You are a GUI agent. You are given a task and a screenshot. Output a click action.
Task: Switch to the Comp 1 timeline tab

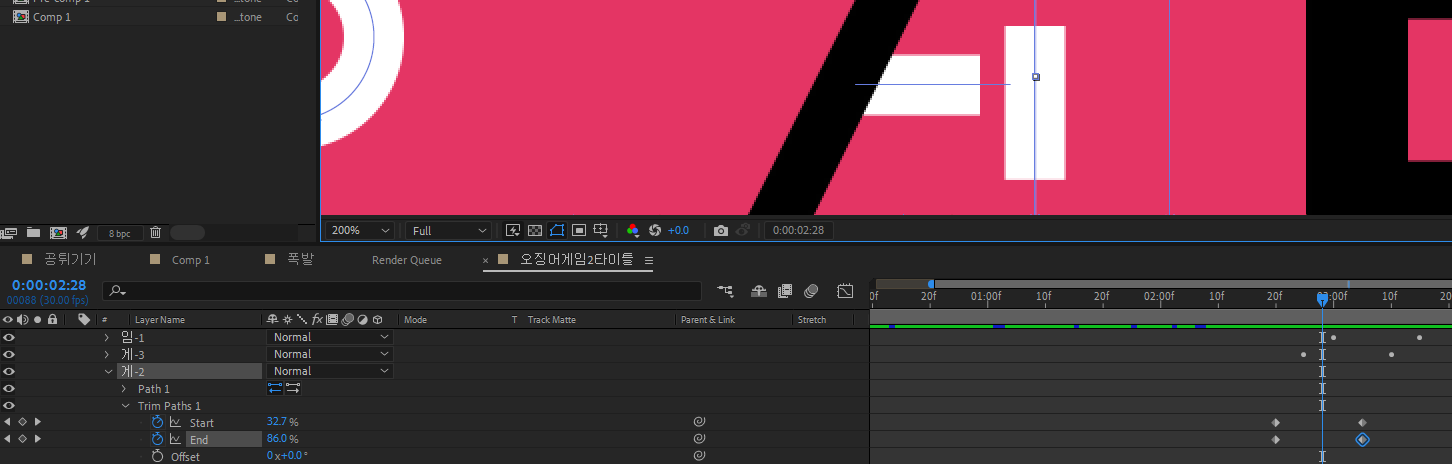click(191, 260)
